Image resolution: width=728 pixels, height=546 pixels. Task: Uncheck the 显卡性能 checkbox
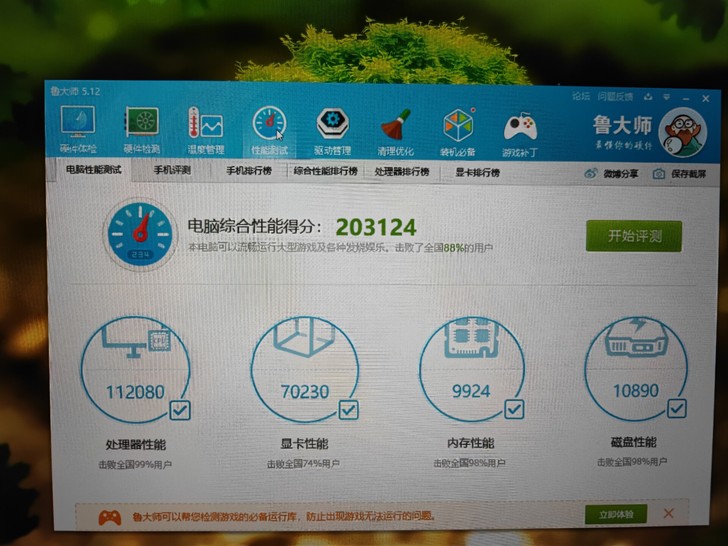coord(348,410)
